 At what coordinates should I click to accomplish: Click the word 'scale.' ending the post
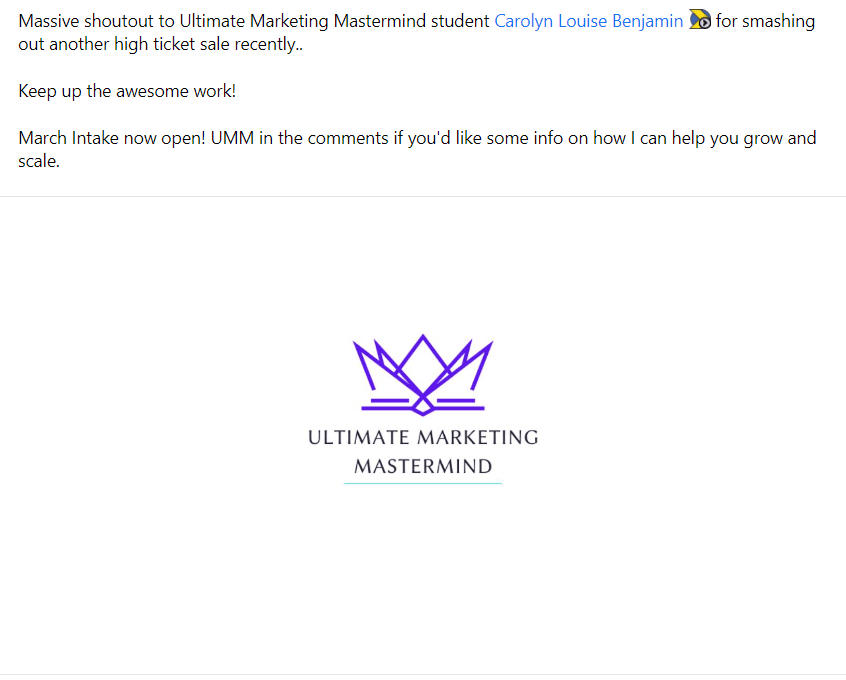click(x=39, y=161)
